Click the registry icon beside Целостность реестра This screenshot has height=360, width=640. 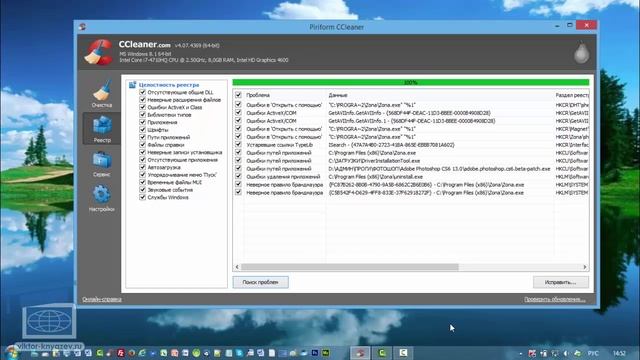point(132,85)
